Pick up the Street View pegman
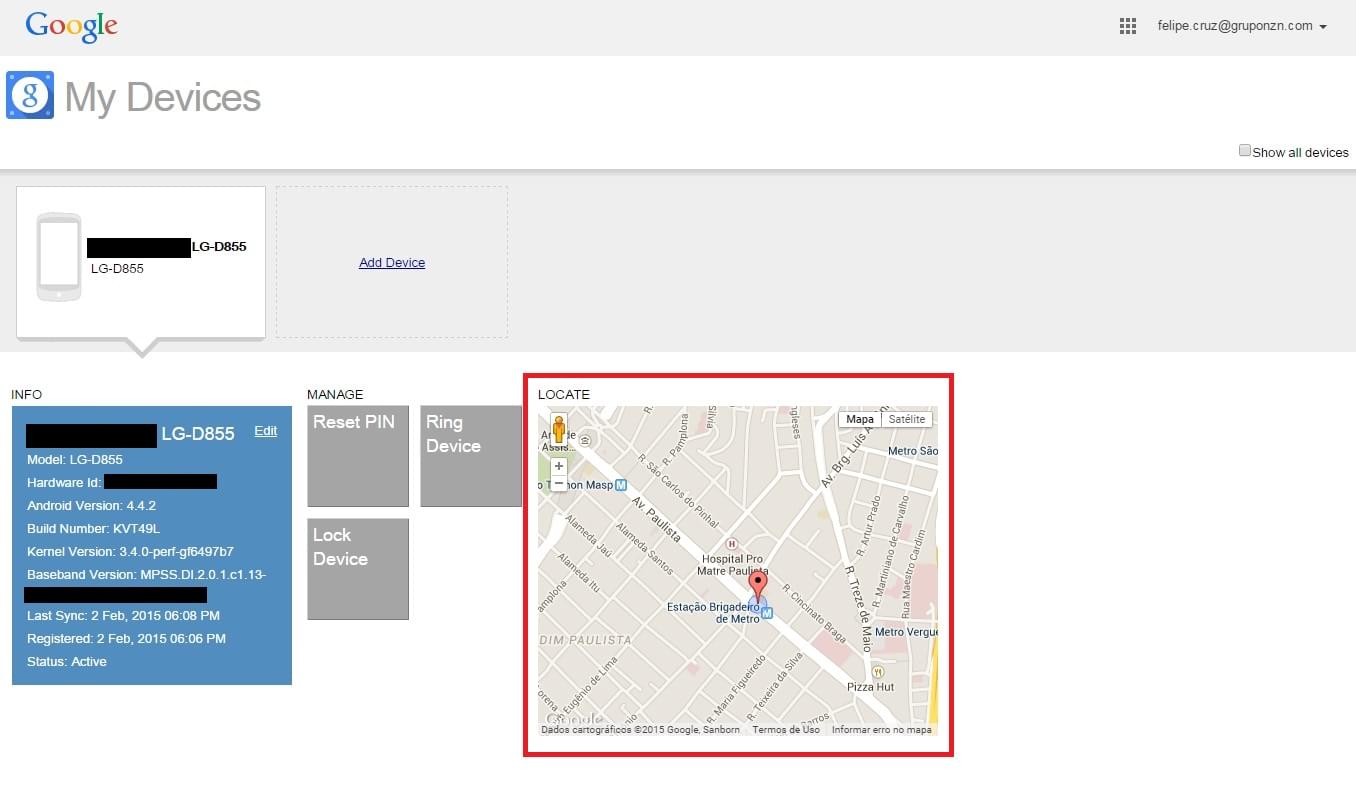This screenshot has width=1356, height=804. click(x=559, y=431)
